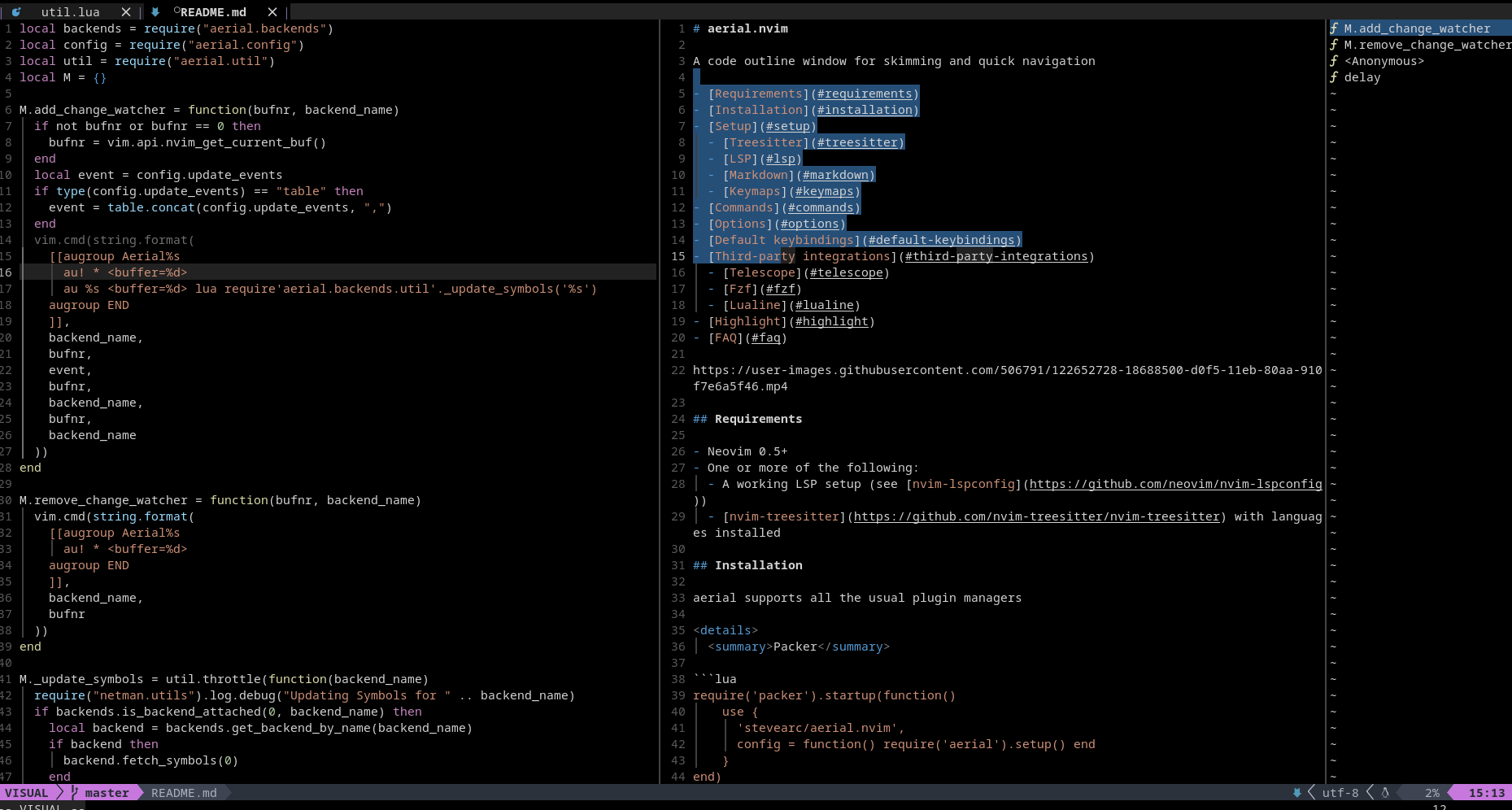Screen dimensions: 1512x810
Task: Click the Markdown arrow icon on README.md tab
Action: (155, 12)
